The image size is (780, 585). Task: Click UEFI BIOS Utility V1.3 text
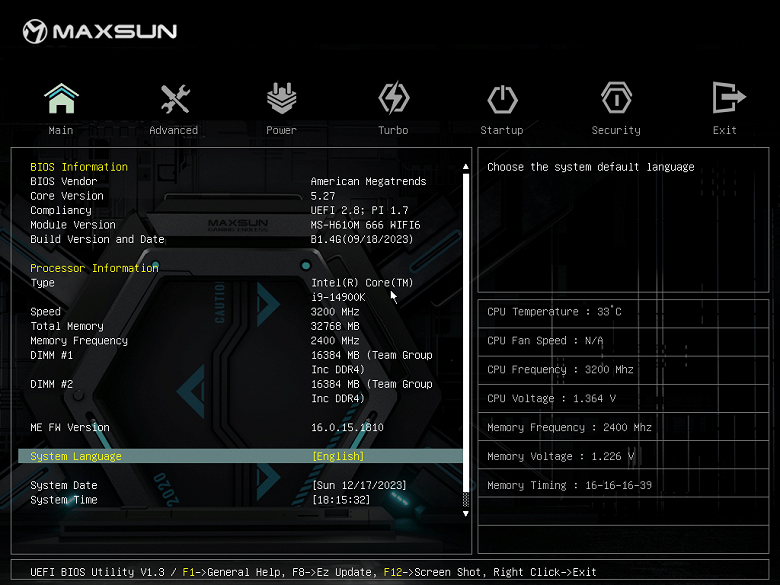coord(97,572)
